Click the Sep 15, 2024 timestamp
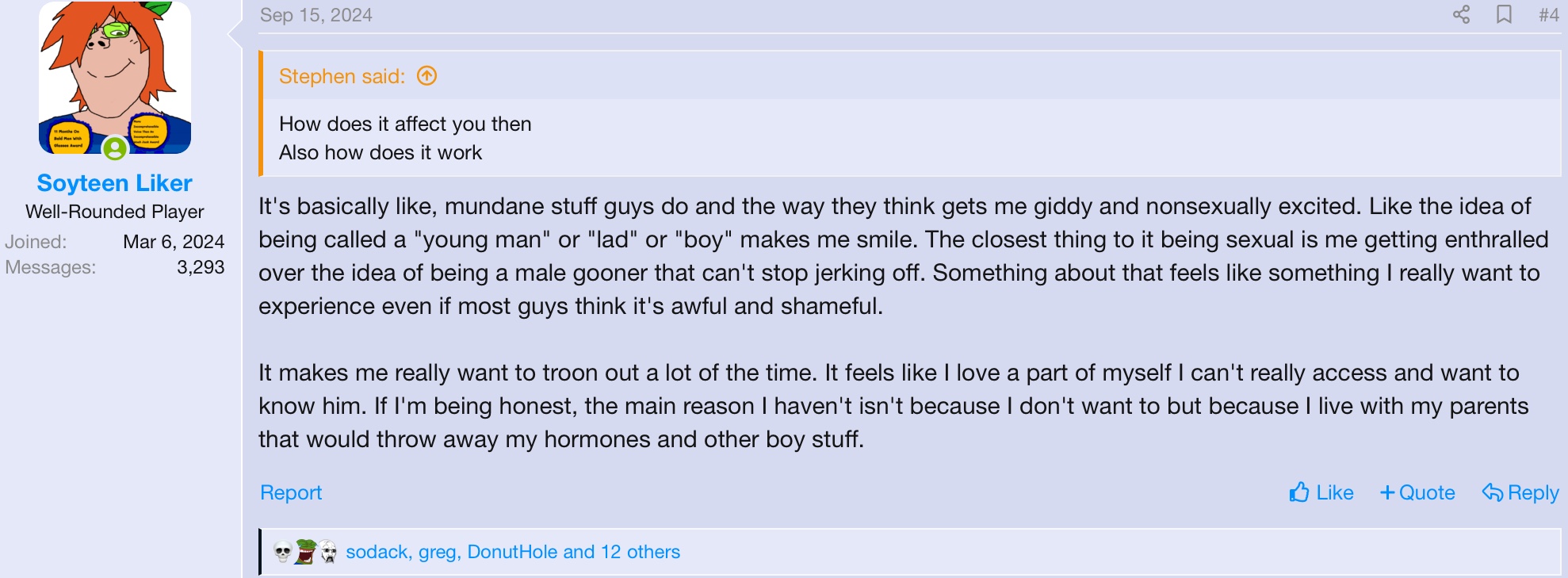 tap(316, 15)
